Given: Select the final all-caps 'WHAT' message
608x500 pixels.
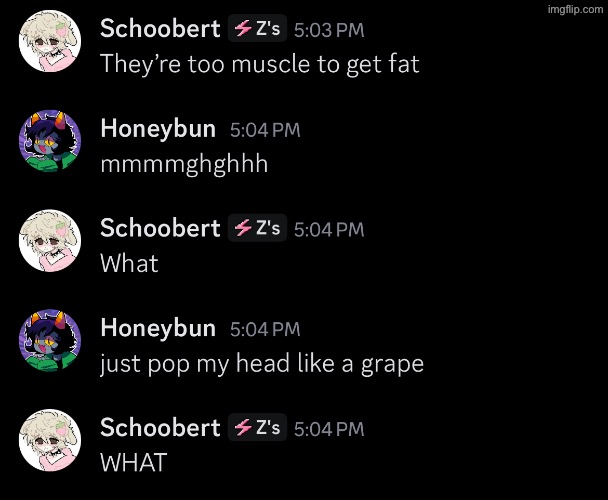Looking at the screenshot, I should click(134, 462).
